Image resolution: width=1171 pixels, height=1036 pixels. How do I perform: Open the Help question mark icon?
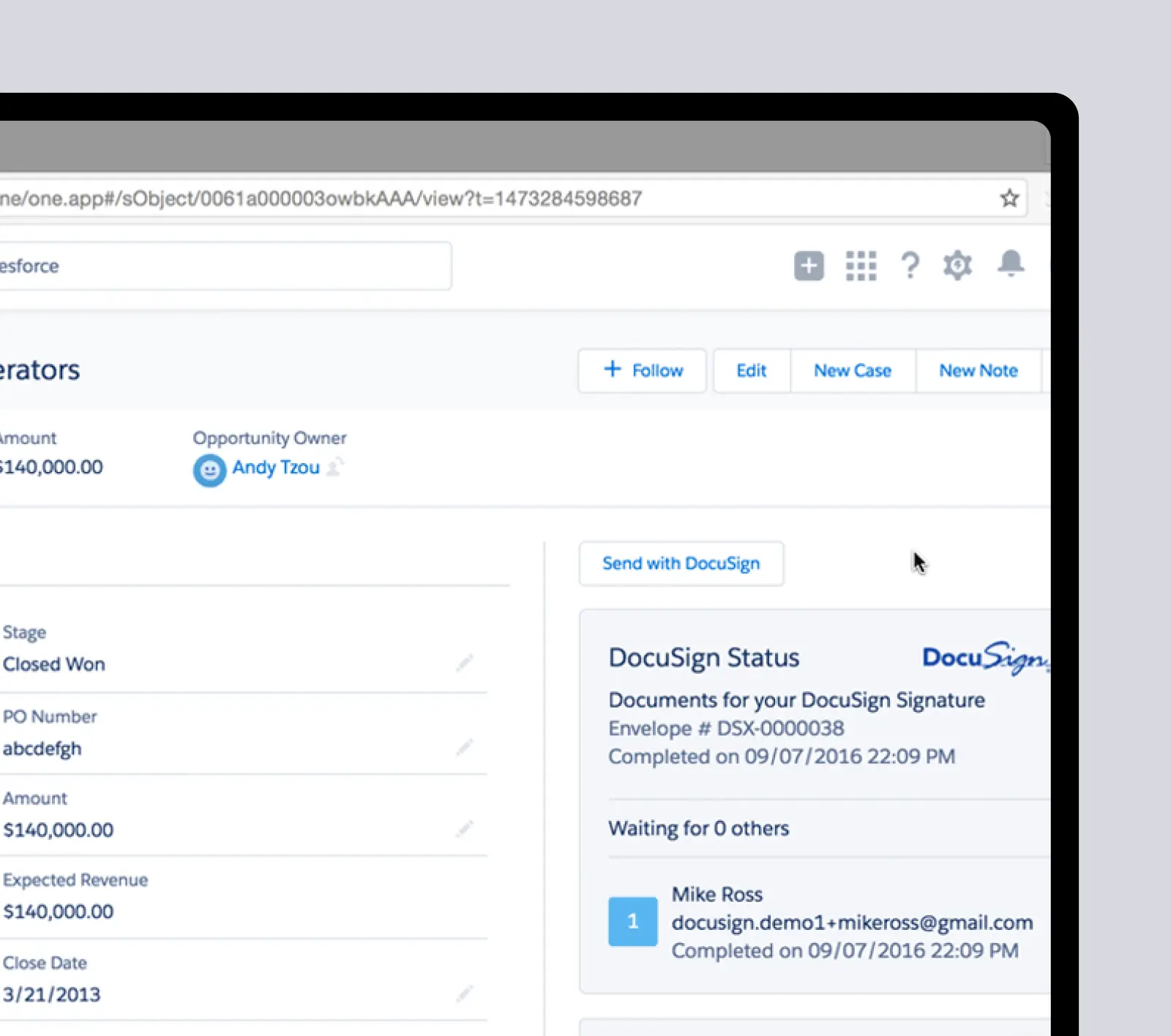tap(910, 266)
